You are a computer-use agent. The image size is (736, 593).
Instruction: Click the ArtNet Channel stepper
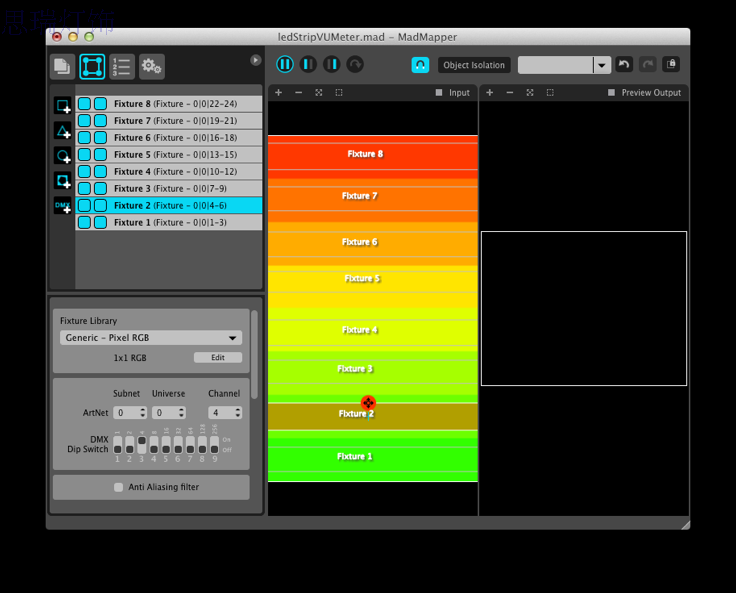[x=238, y=413]
